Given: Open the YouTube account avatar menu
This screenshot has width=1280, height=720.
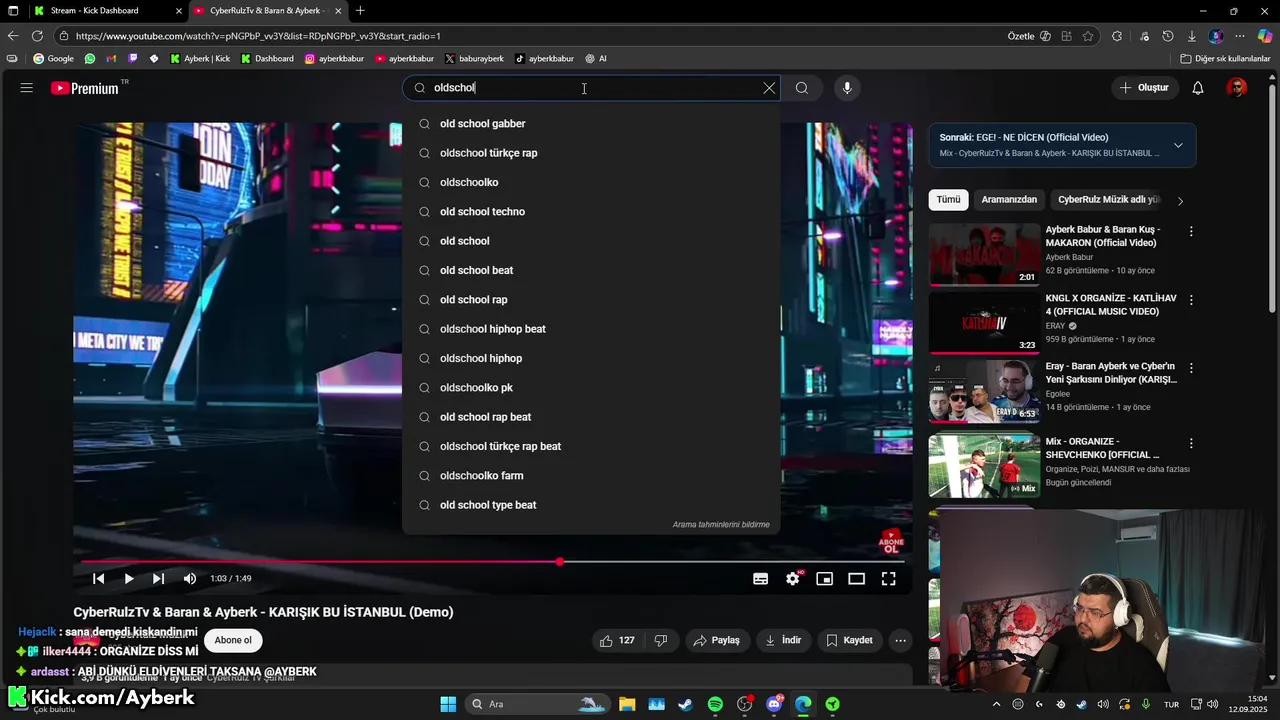Looking at the screenshot, I should point(1237,88).
